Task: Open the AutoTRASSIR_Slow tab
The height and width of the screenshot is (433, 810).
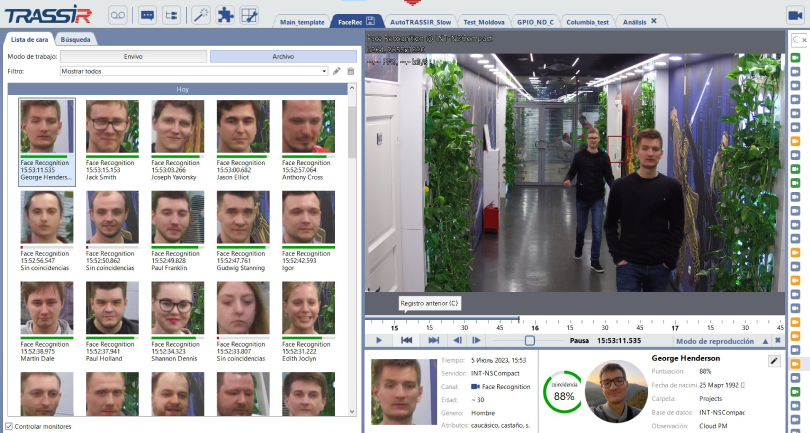Action: pos(419,21)
